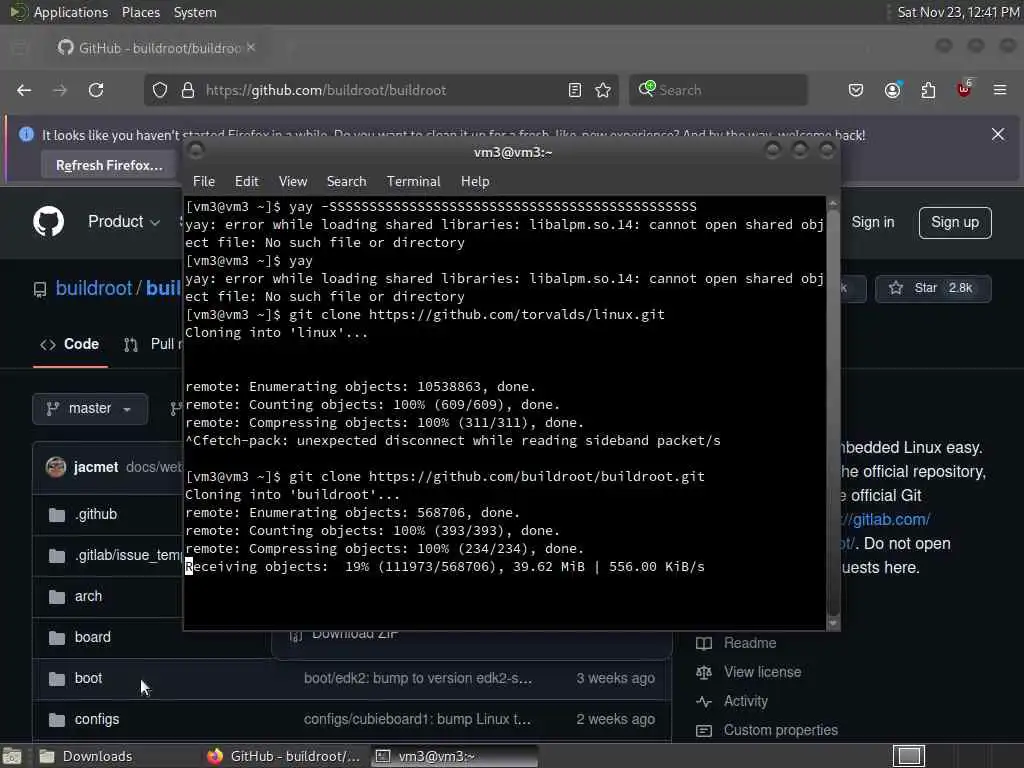1024x768 pixels.
Task: Open the Activity link in the sidebar
Action: (746, 701)
